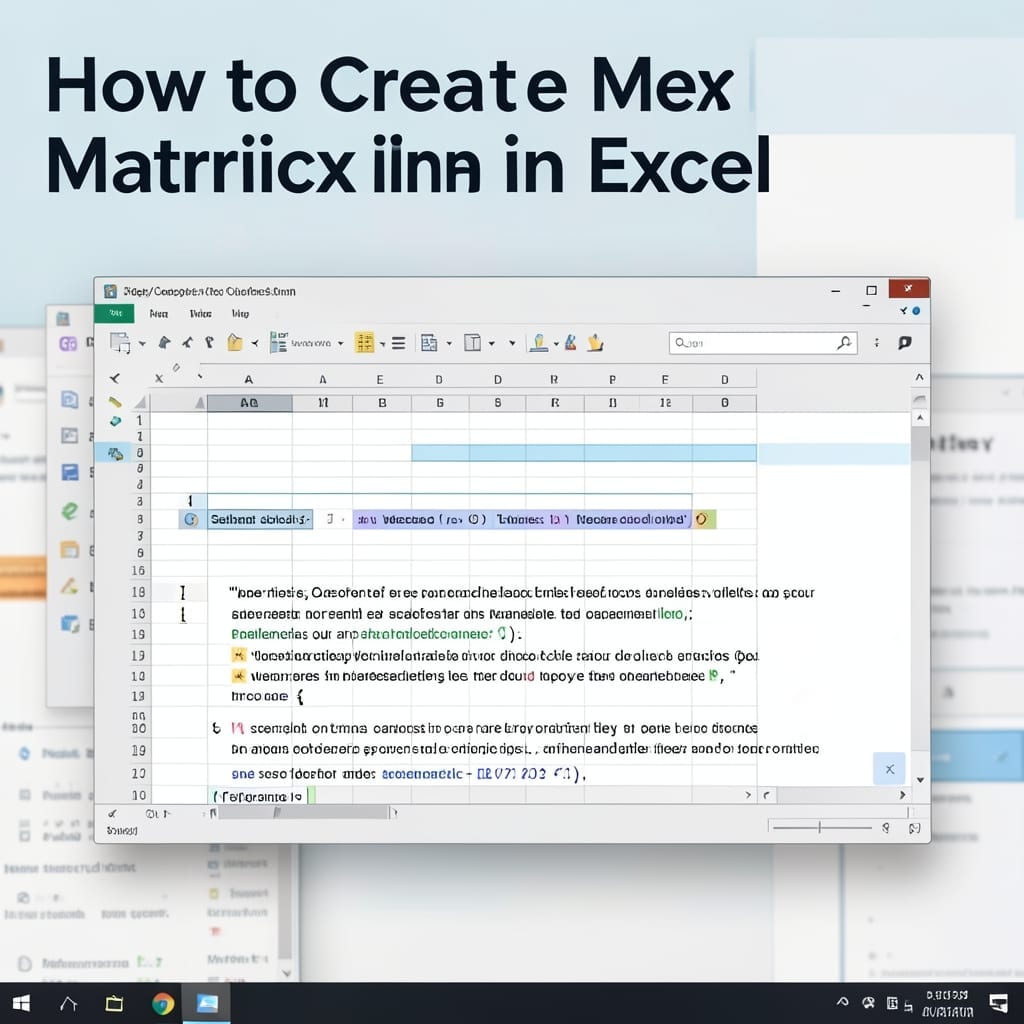Click the split-column pane icon in toolbar

pyautogui.click(x=472, y=343)
